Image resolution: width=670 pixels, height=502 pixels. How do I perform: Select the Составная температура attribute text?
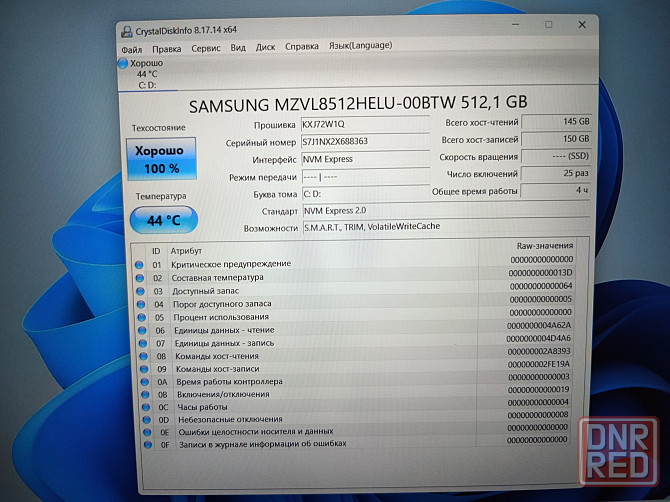click(217, 278)
